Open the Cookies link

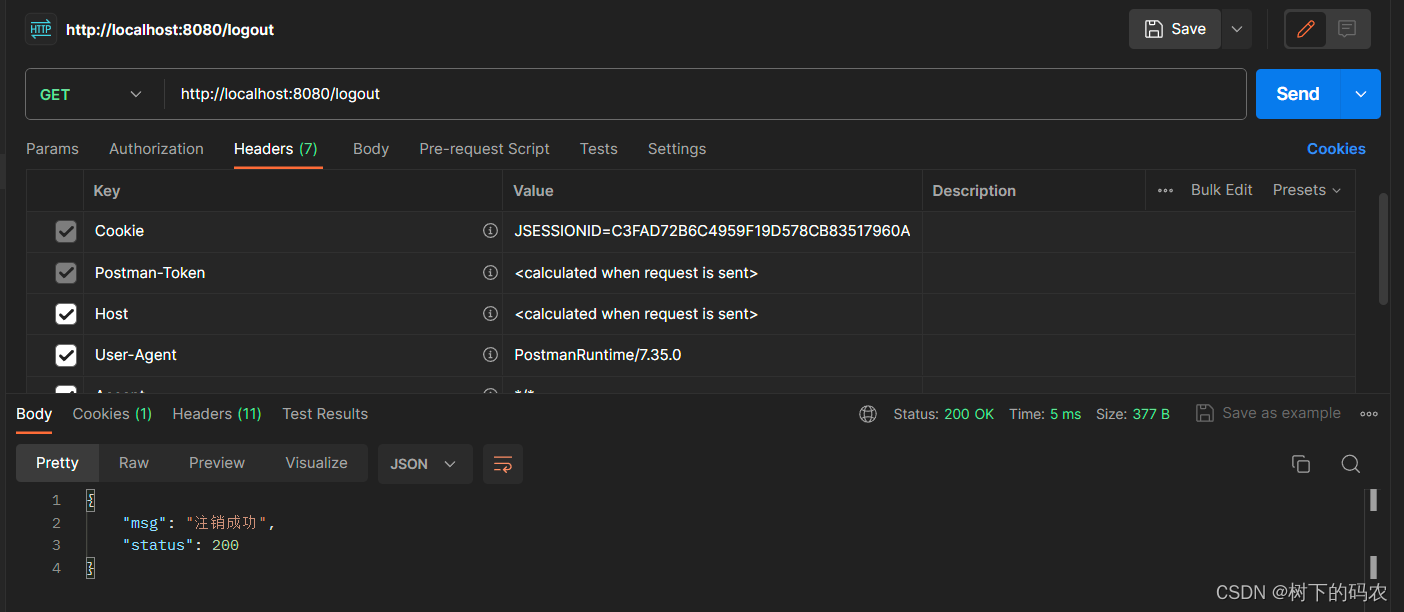pos(1336,149)
